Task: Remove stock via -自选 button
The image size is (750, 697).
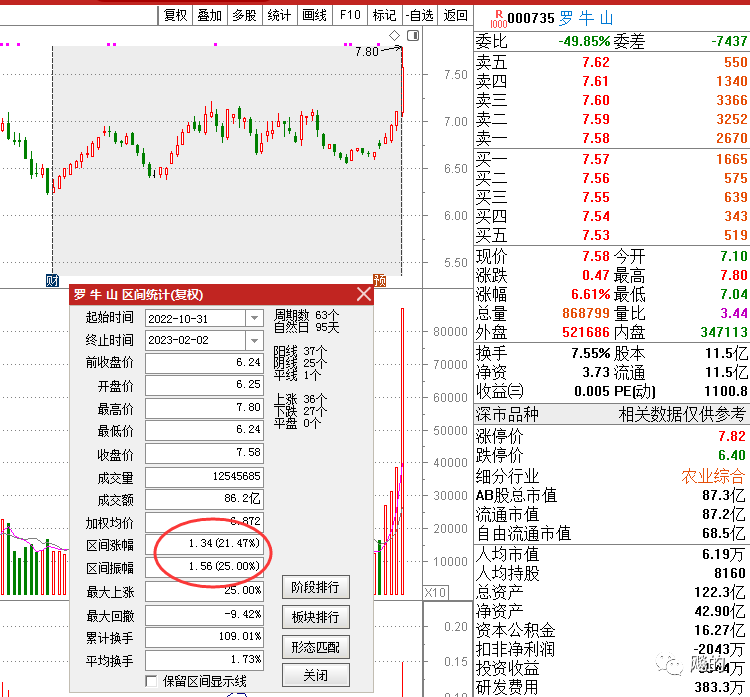Action: point(419,15)
